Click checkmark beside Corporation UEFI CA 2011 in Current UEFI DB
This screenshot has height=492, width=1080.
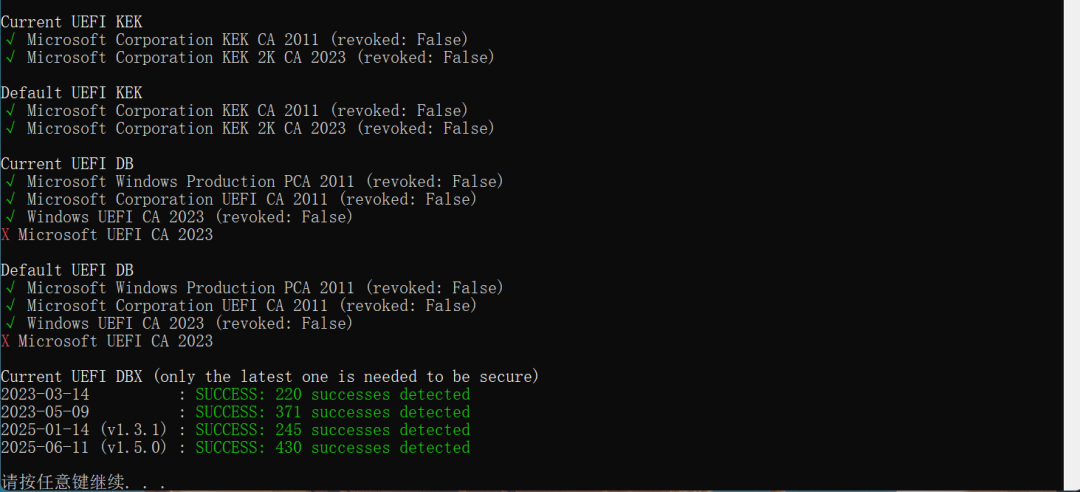coord(10,200)
